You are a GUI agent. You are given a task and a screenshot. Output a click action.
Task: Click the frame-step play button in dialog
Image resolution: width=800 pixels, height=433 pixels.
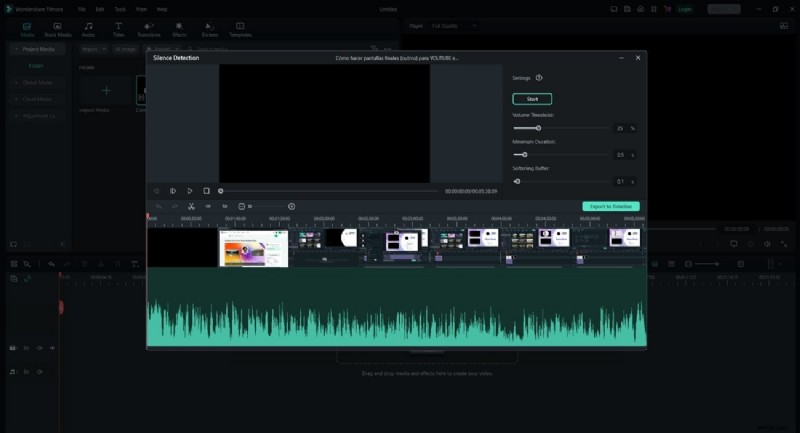(x=173, y=191)
